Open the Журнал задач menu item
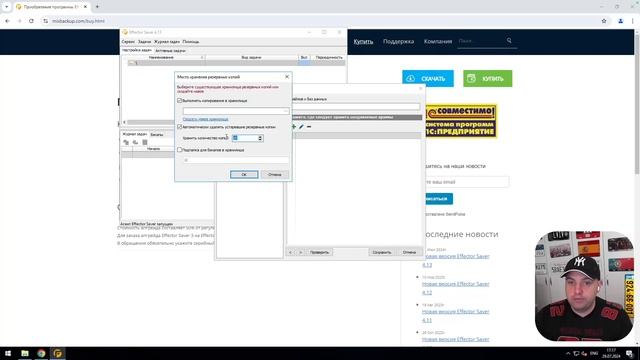Screen dimensions: 640x360 tap(167, 42)
